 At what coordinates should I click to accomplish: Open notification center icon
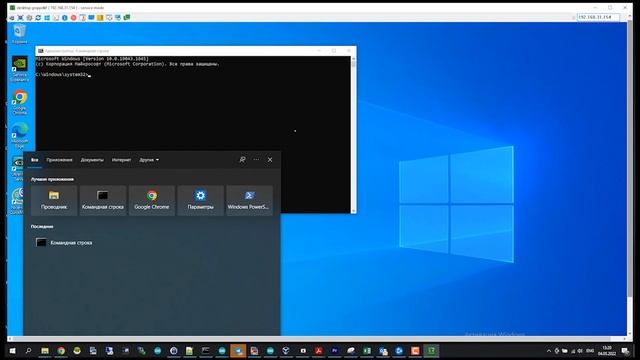(625, 351)
